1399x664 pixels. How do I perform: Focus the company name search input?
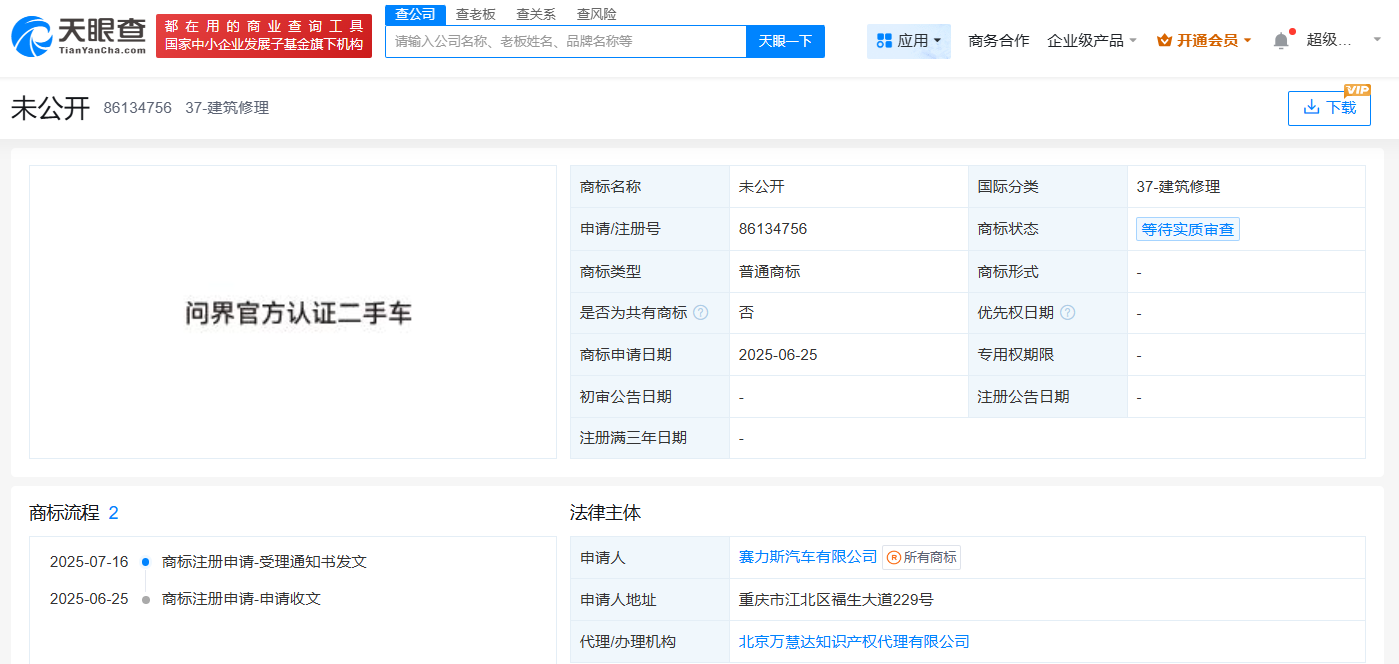566,41
